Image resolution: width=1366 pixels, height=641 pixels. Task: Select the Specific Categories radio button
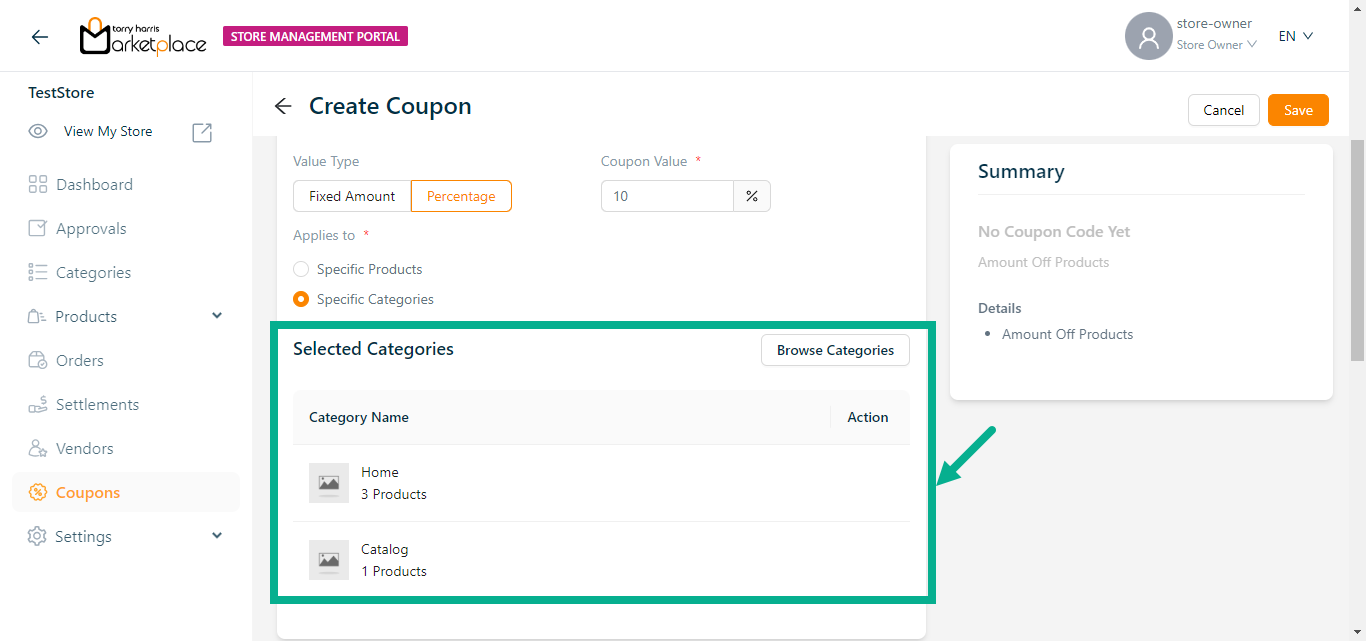(x=301, y=299)
